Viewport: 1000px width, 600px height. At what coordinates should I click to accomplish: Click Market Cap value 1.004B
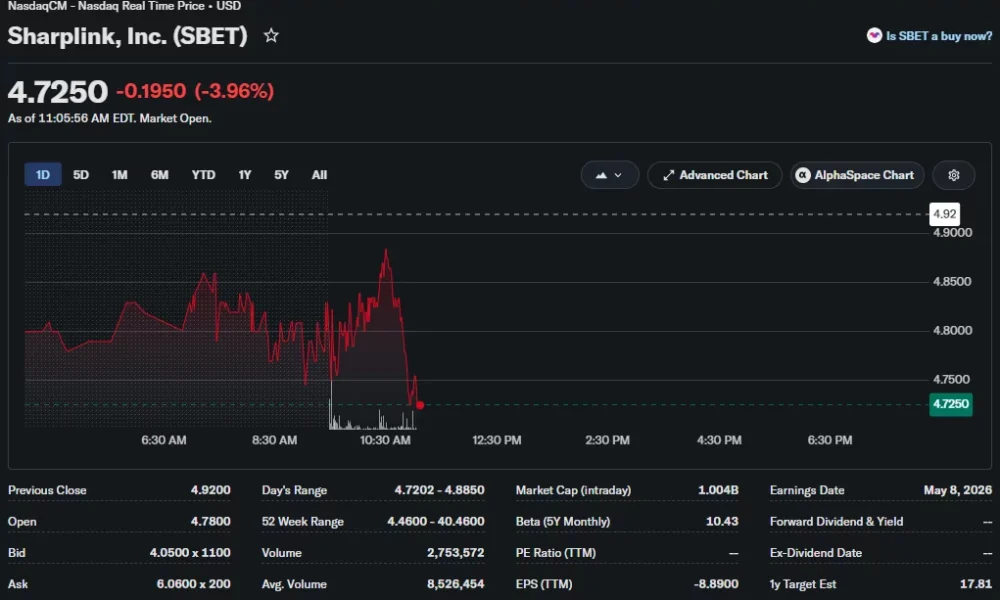click(718, 490)
